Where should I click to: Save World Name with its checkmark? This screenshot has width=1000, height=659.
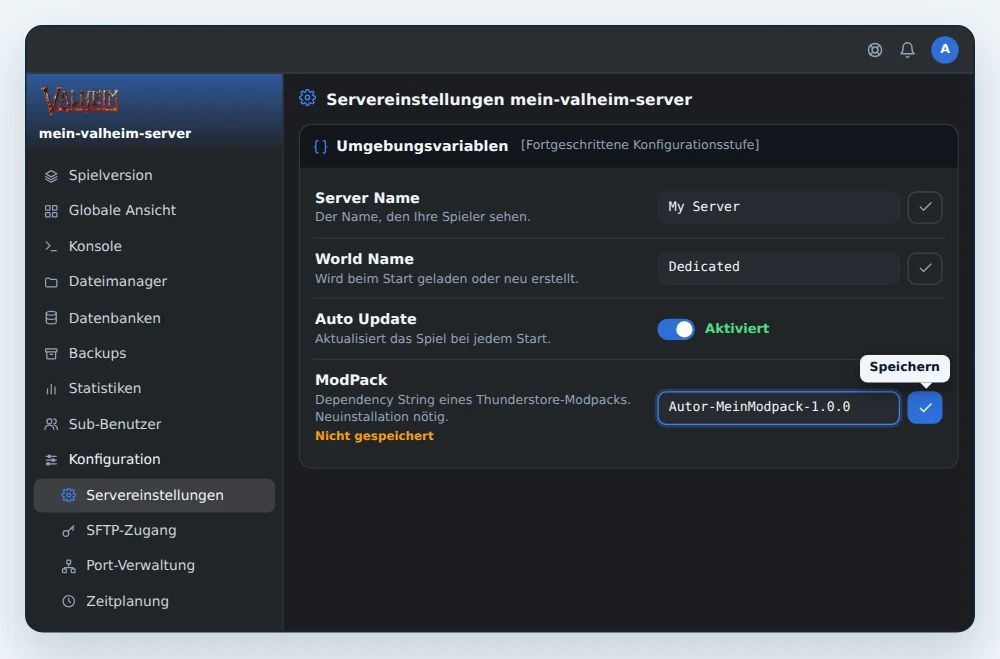[x=925, y=268]
